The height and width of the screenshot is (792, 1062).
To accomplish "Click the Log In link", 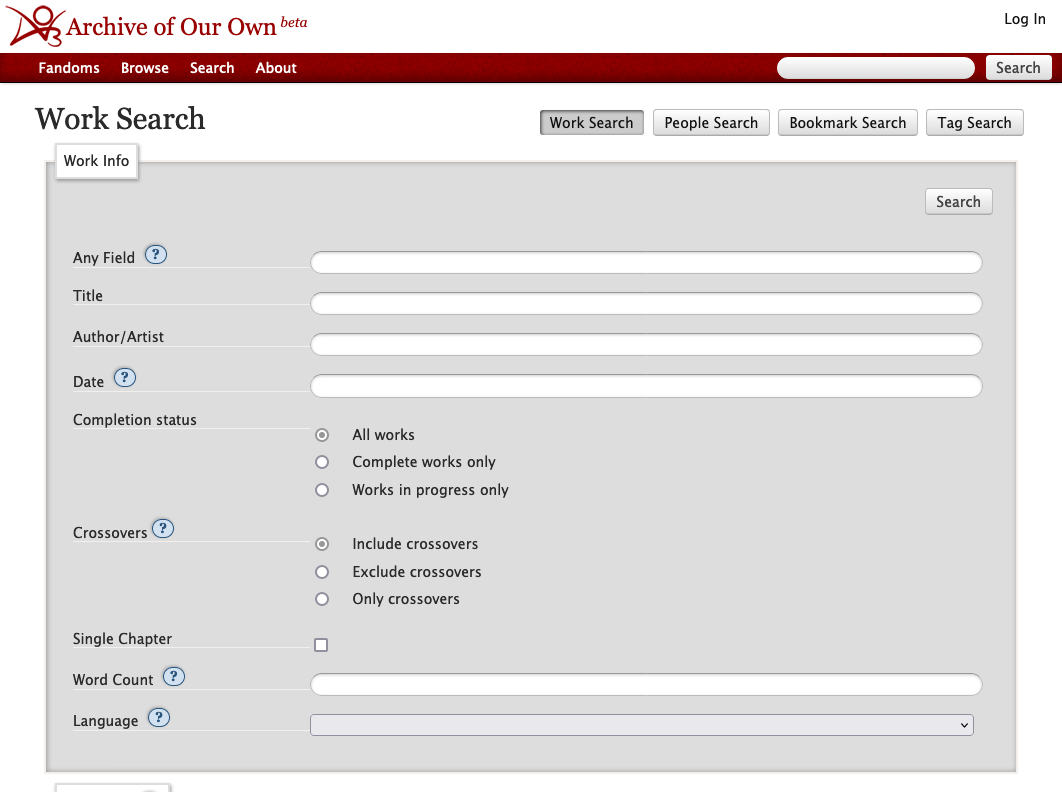I will (x=1024, y=19).
